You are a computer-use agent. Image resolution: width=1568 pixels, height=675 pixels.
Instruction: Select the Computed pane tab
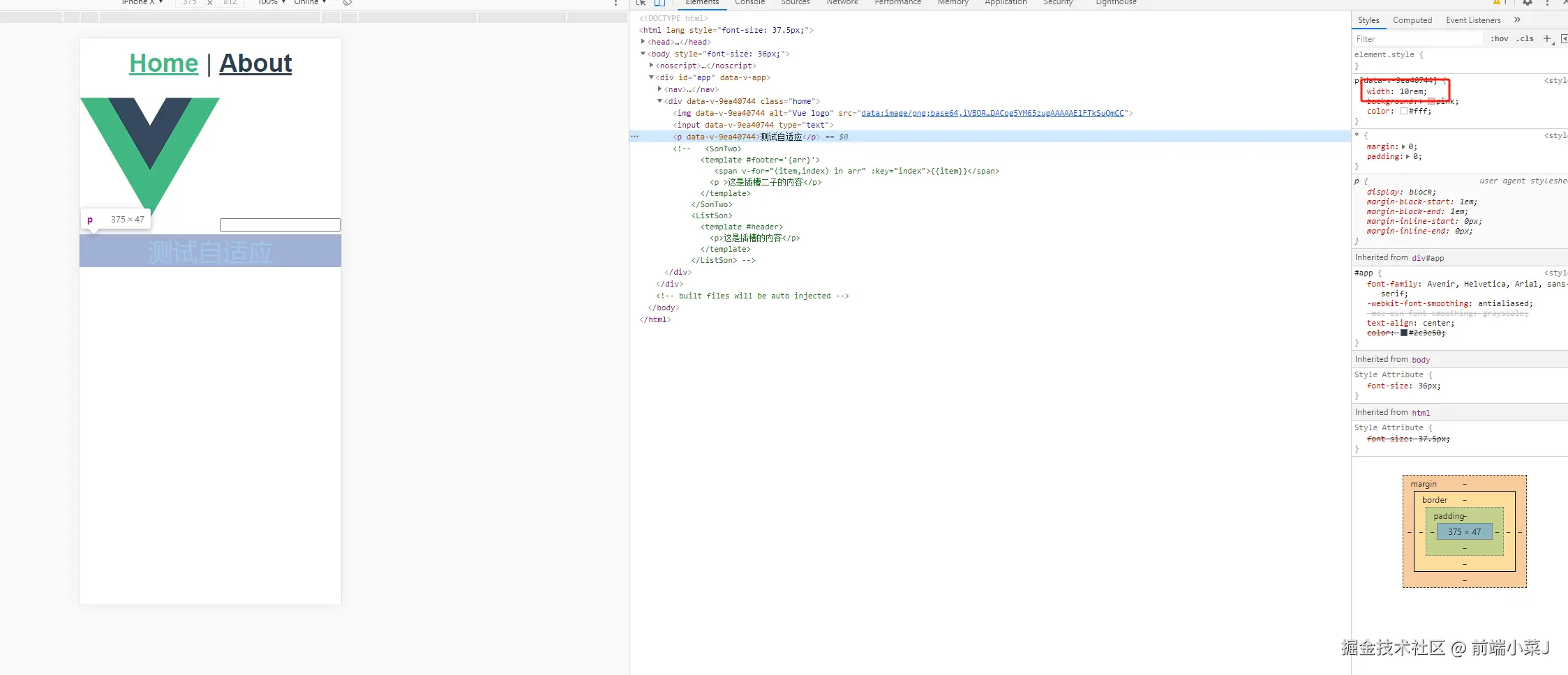click(x=1412, y=20)
